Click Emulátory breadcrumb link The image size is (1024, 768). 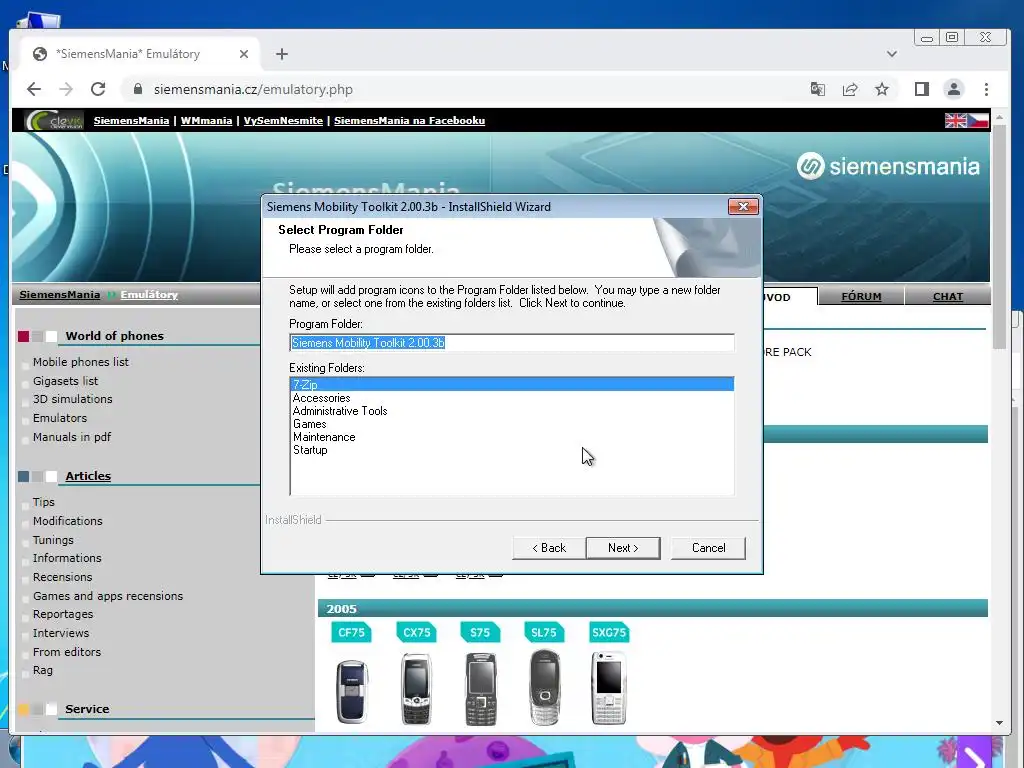[149, 295]
